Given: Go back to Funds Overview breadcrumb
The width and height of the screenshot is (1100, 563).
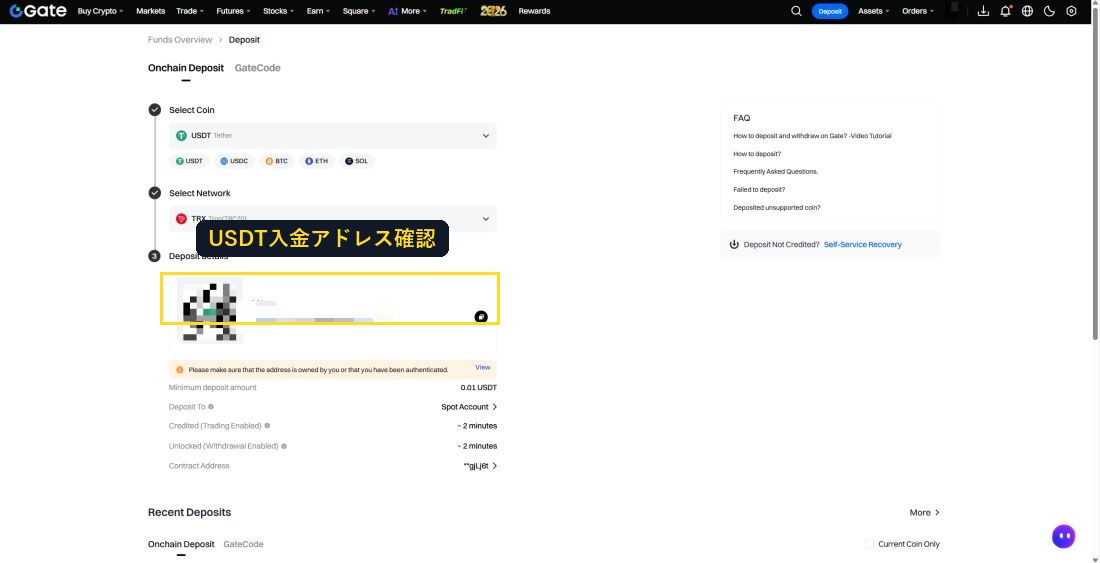Looking at the screenshot, I should [x=180, y=40].
